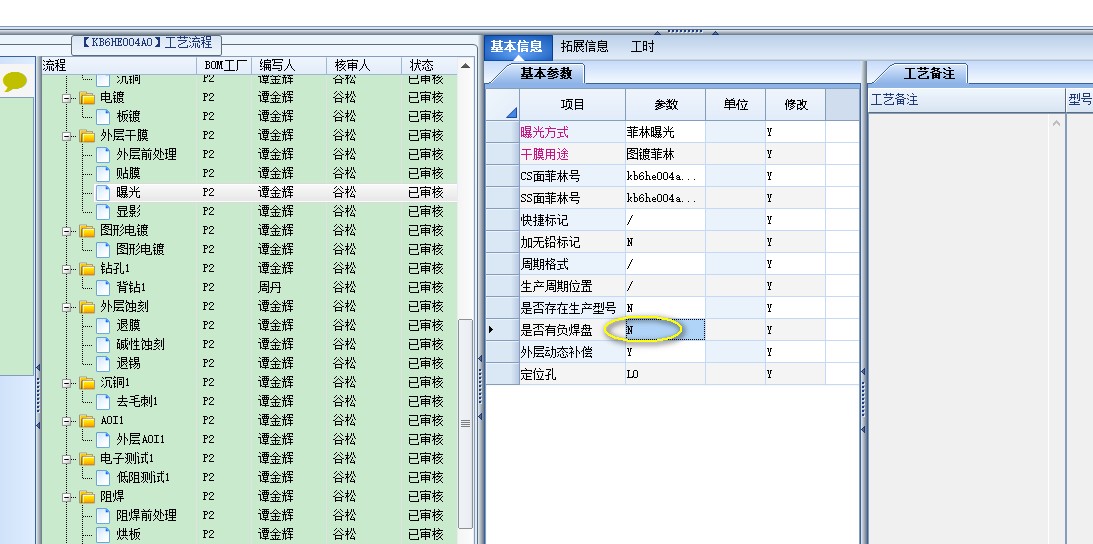Click the 电子测试1 folder icon

(x=87, y=459)
